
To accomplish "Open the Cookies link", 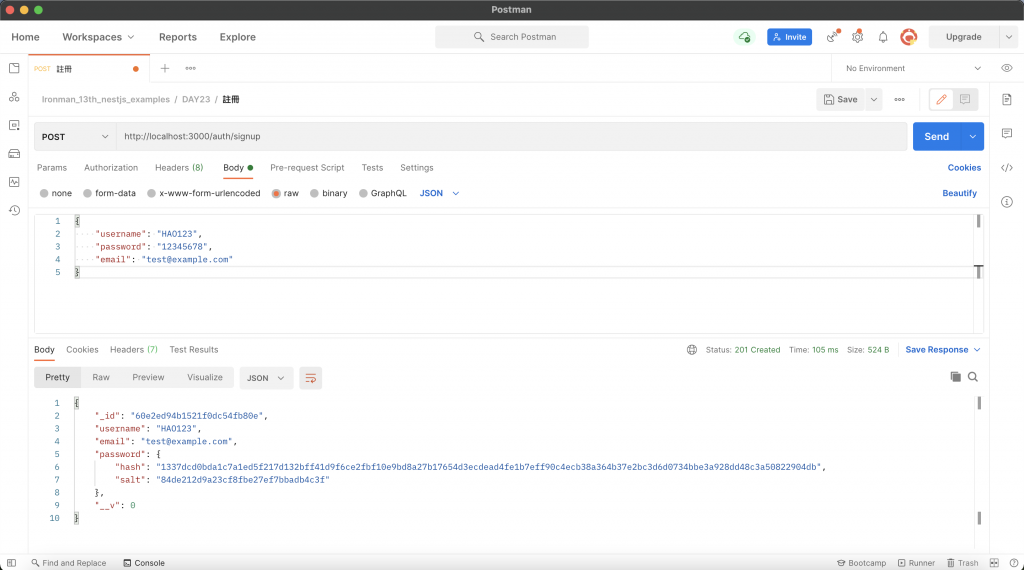I will (x=964, y=168).
